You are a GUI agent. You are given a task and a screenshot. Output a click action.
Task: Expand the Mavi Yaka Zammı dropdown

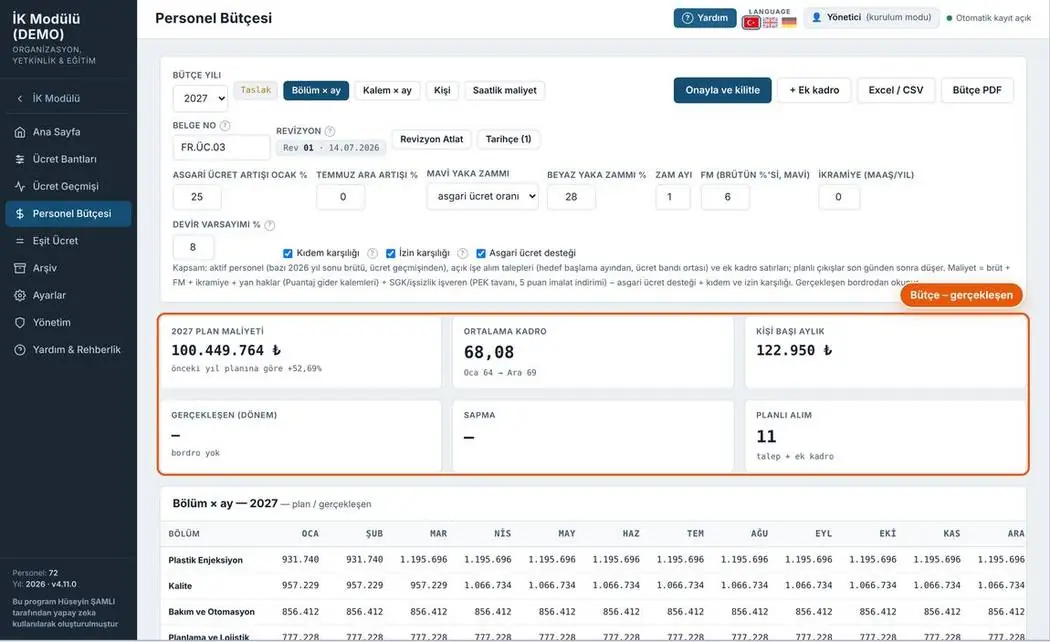click(483, 197)
